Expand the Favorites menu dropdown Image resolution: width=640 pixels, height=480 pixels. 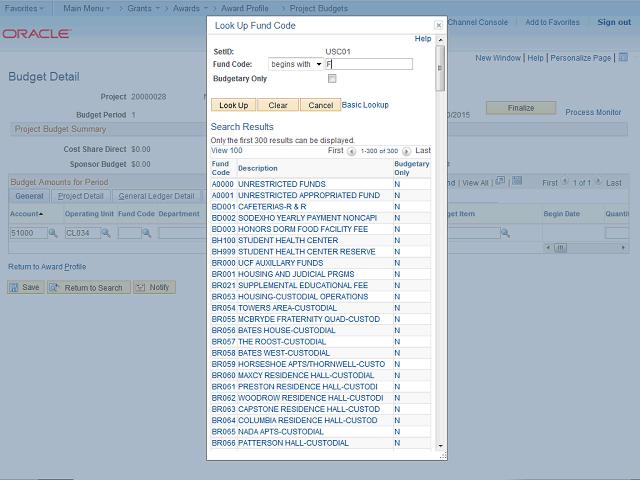click(x=24, y=7)
